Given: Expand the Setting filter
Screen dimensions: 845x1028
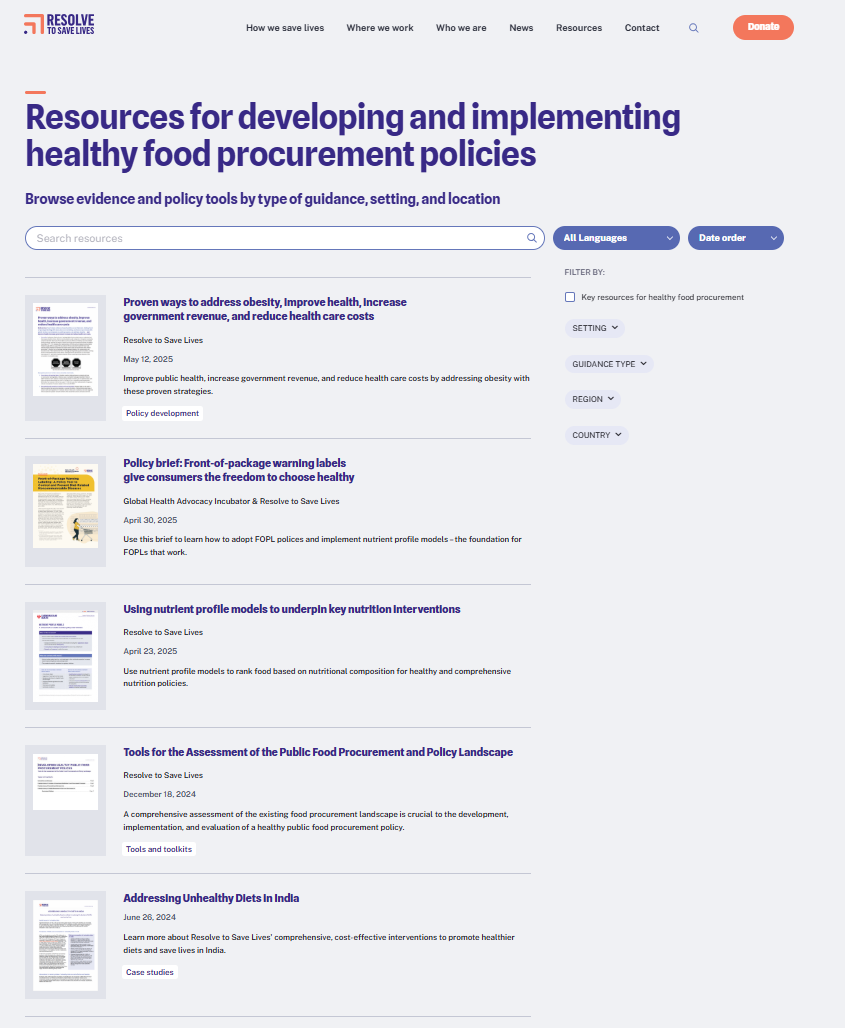Looking at the screenshot, I should point(596,328).
